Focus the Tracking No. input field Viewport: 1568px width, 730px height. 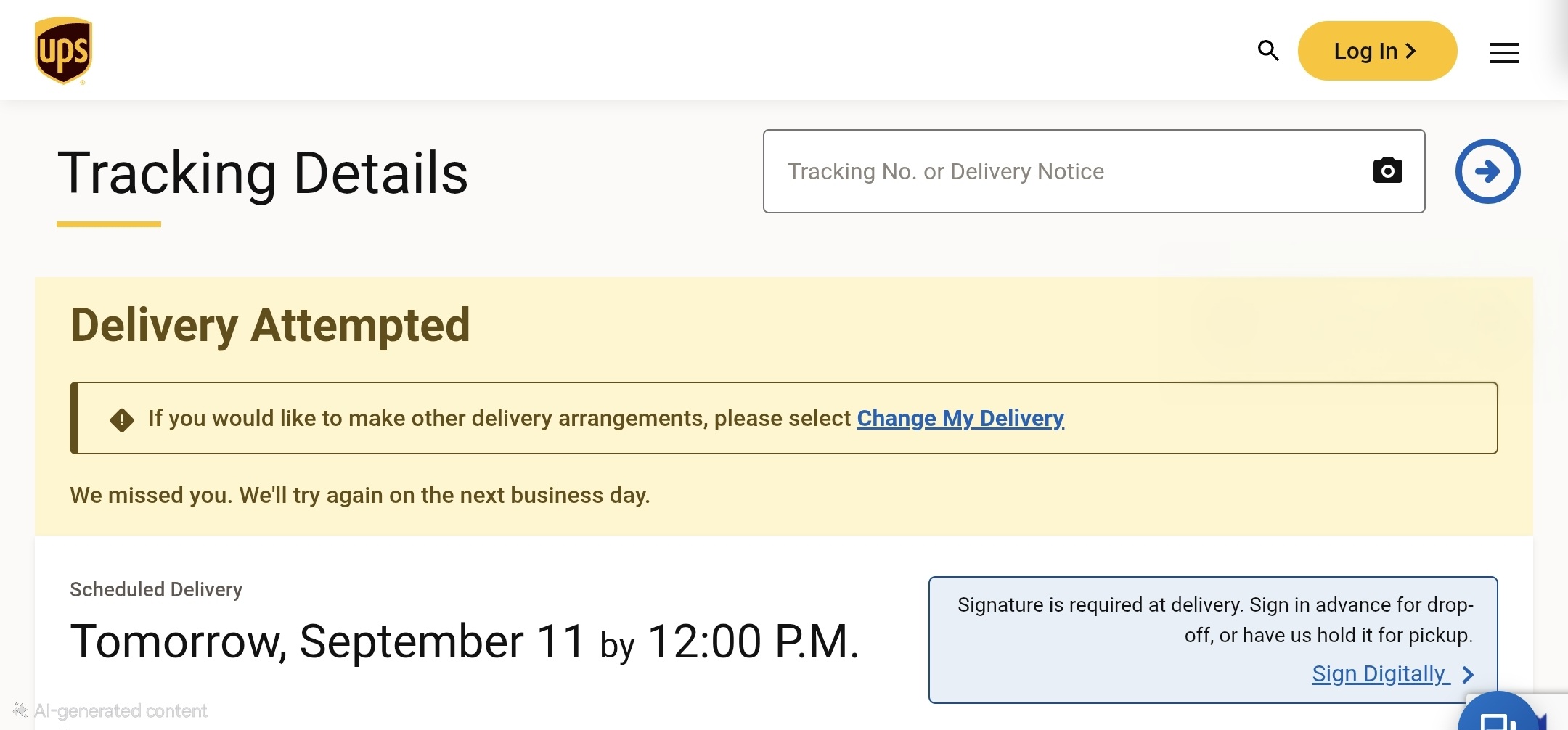[1093, 171]
